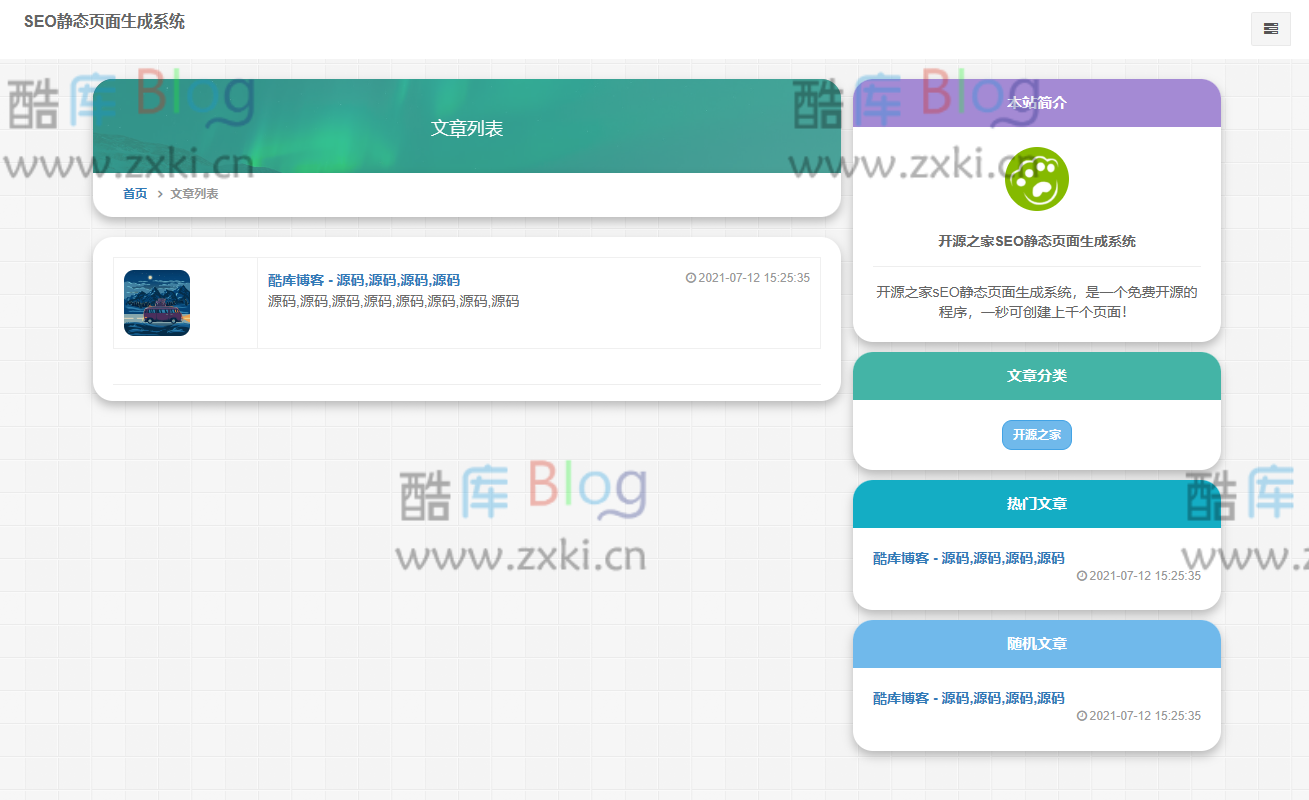Click the green paw logo icon
Viewport: 1309px width, 800px height.
[x=1036, y=179]
